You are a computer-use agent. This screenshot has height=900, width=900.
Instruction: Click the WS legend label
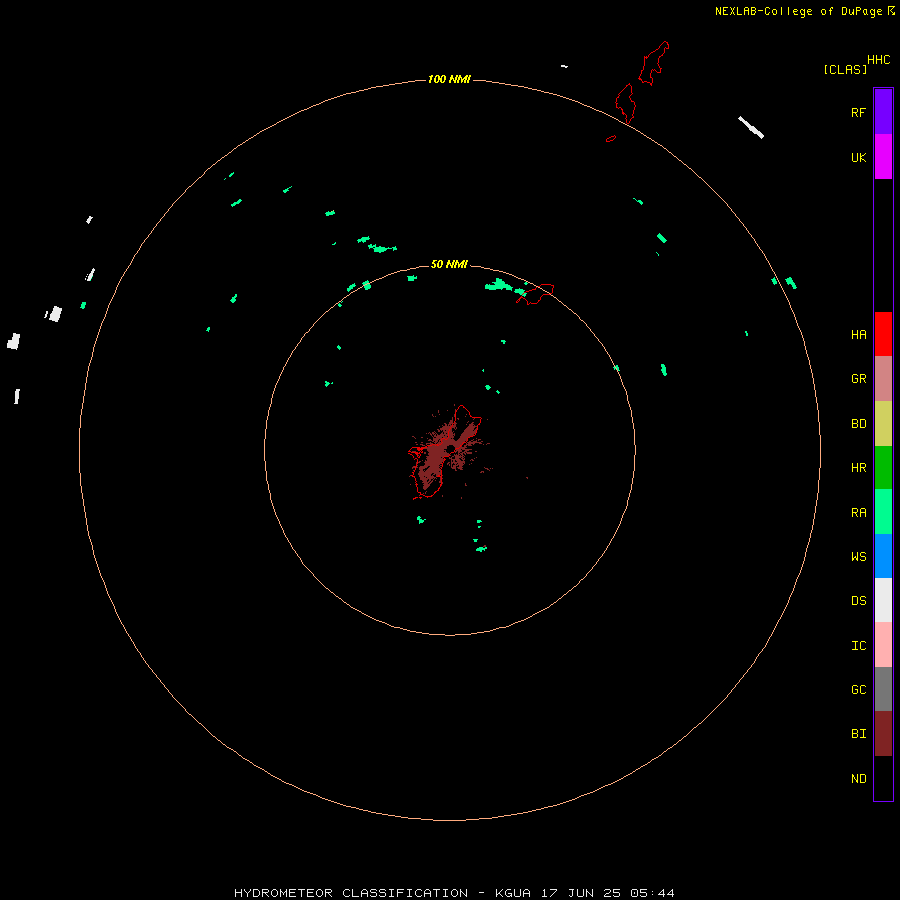coord(858,556)
